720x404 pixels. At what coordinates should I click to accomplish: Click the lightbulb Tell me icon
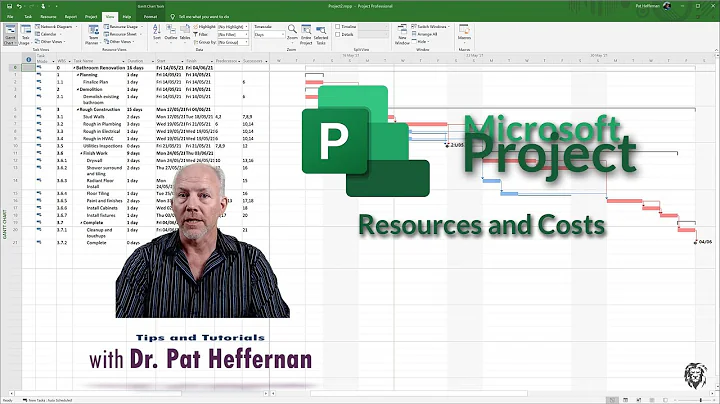[x=173, y=17]
